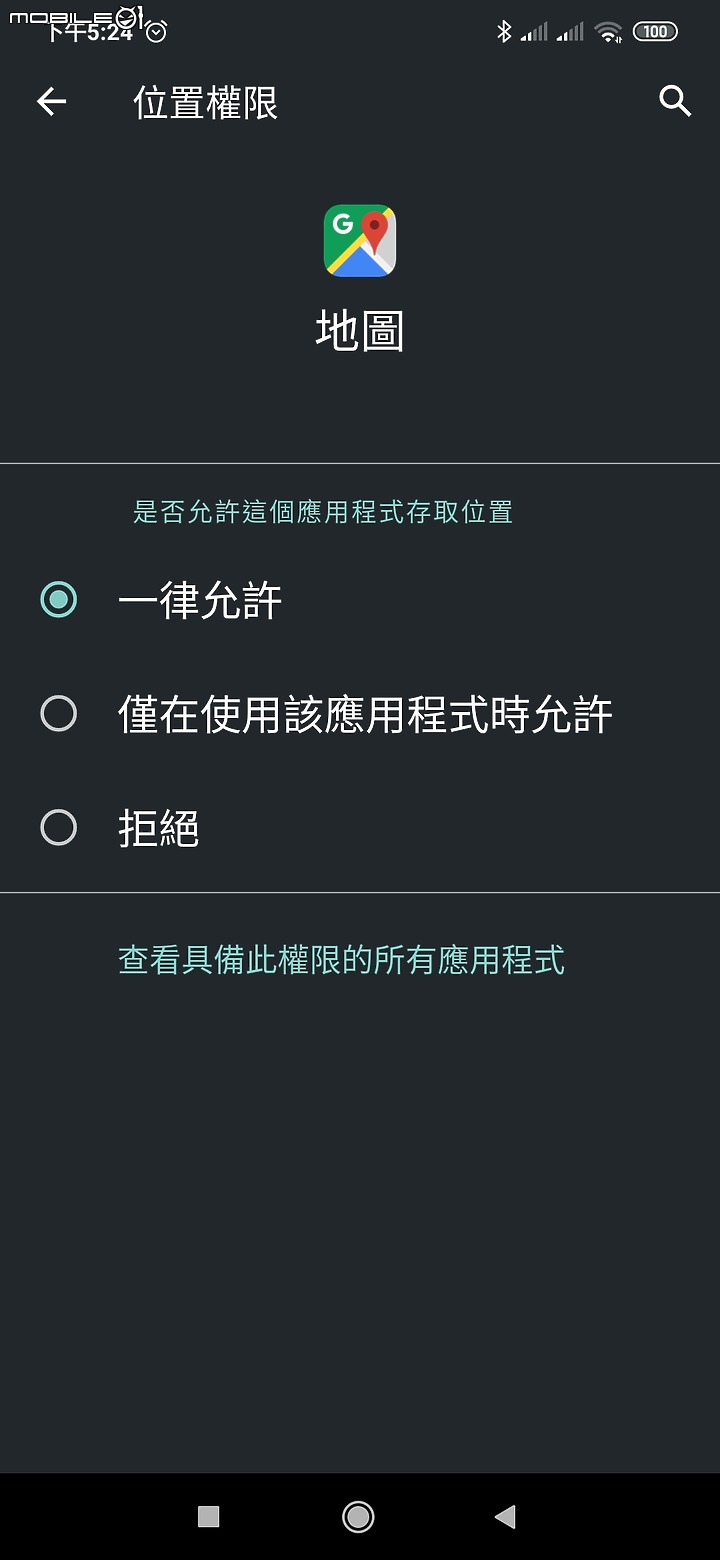Tap the battery level indicator

click(655, 32)
